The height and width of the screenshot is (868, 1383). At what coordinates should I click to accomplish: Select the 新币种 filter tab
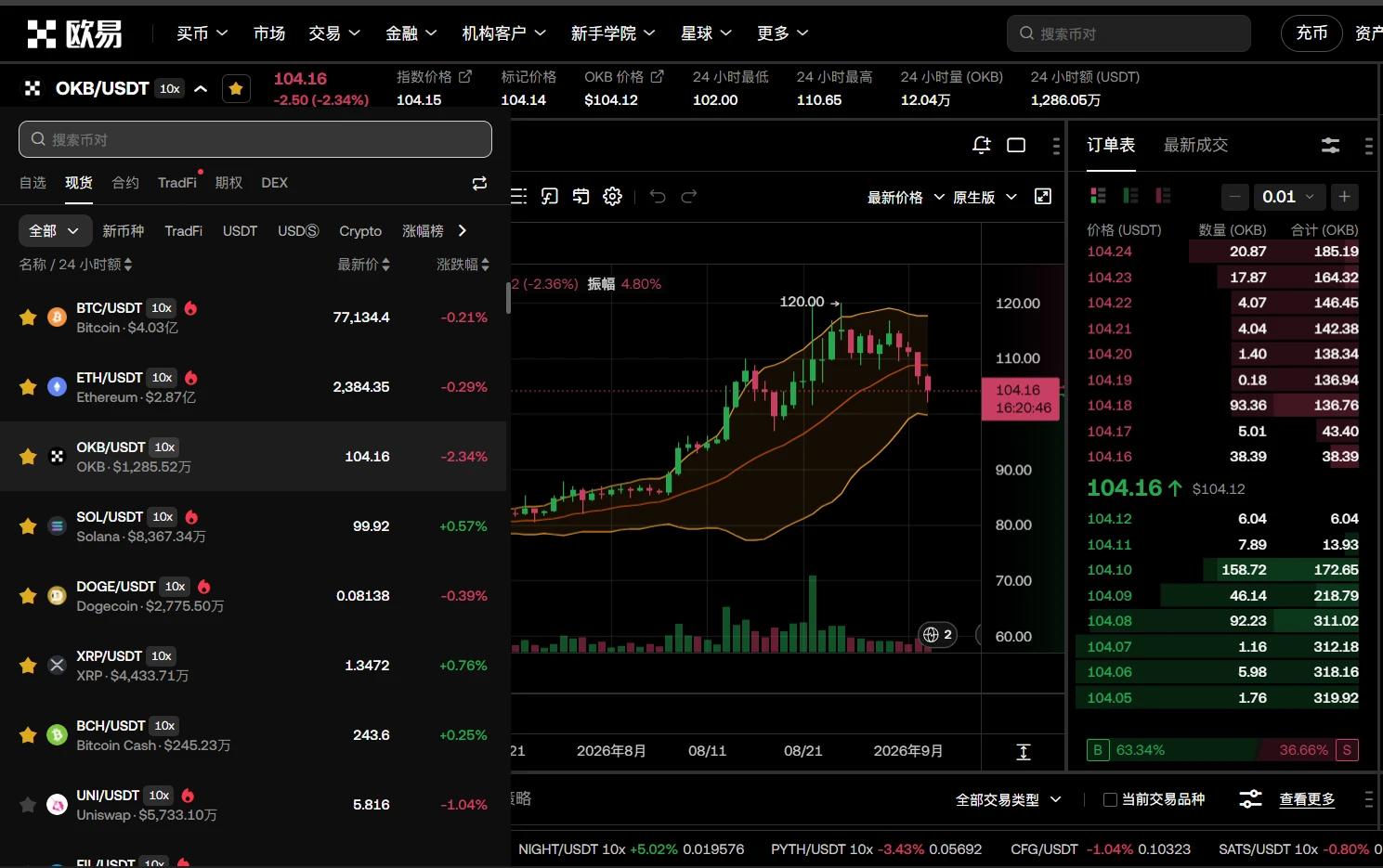point(124,230)
